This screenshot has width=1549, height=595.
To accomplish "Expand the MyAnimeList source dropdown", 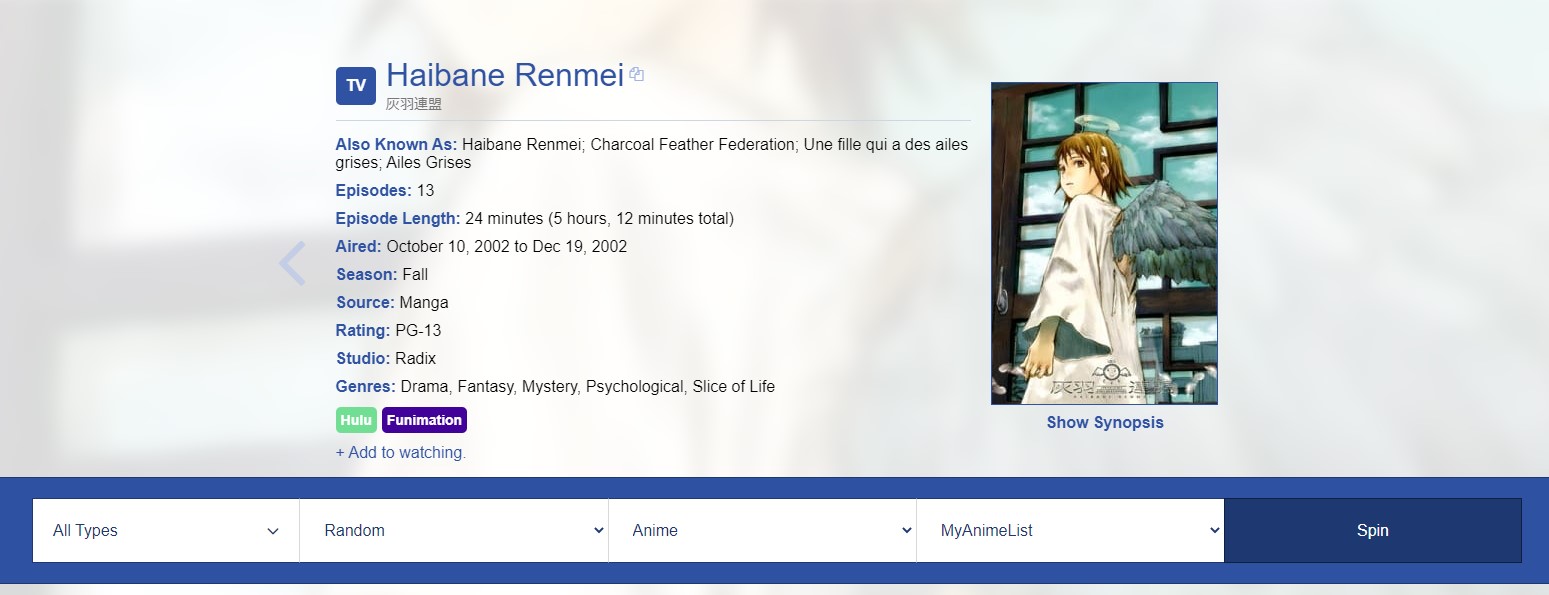I will coord(1070,530).
